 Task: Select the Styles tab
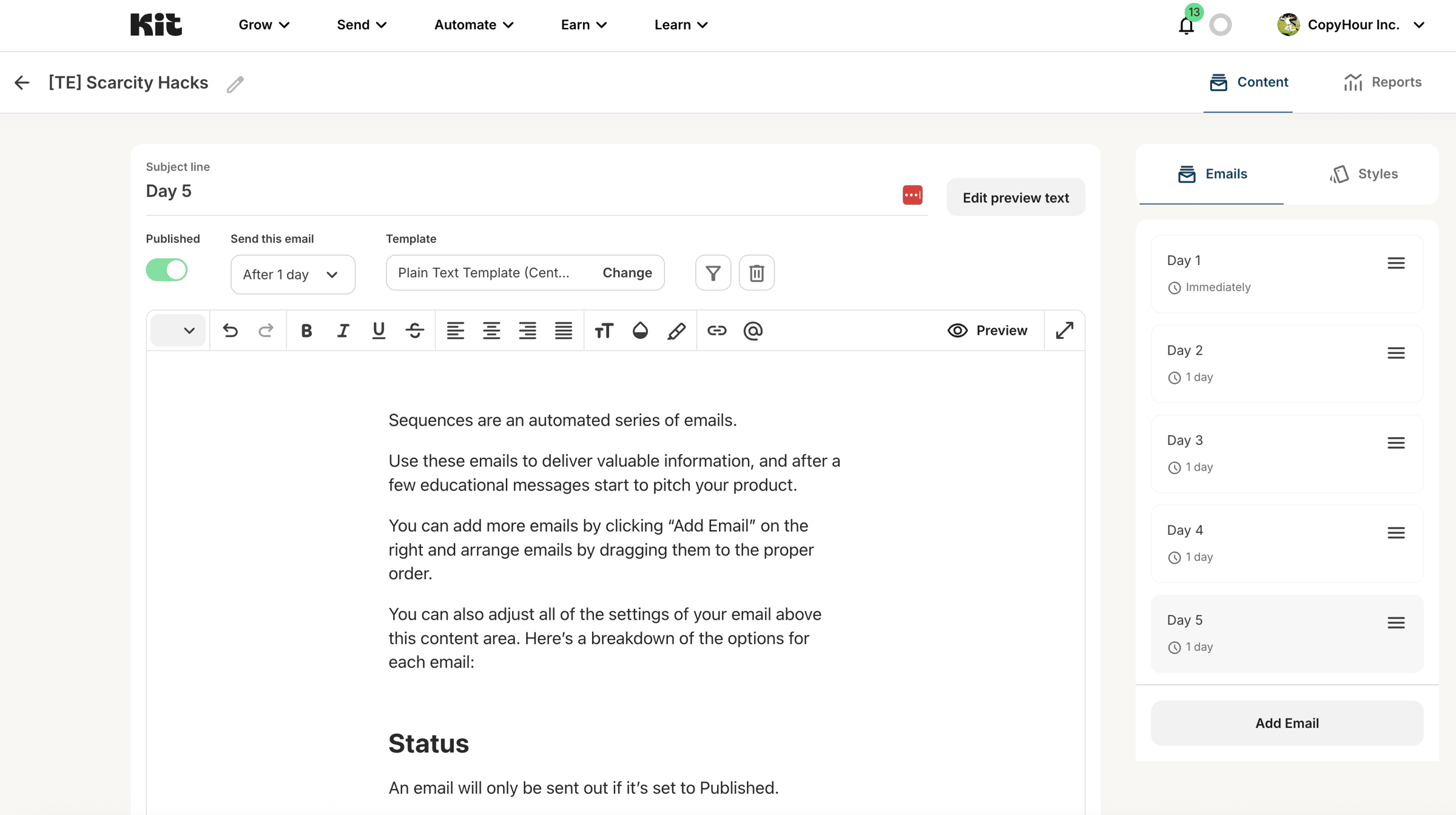1363,174
